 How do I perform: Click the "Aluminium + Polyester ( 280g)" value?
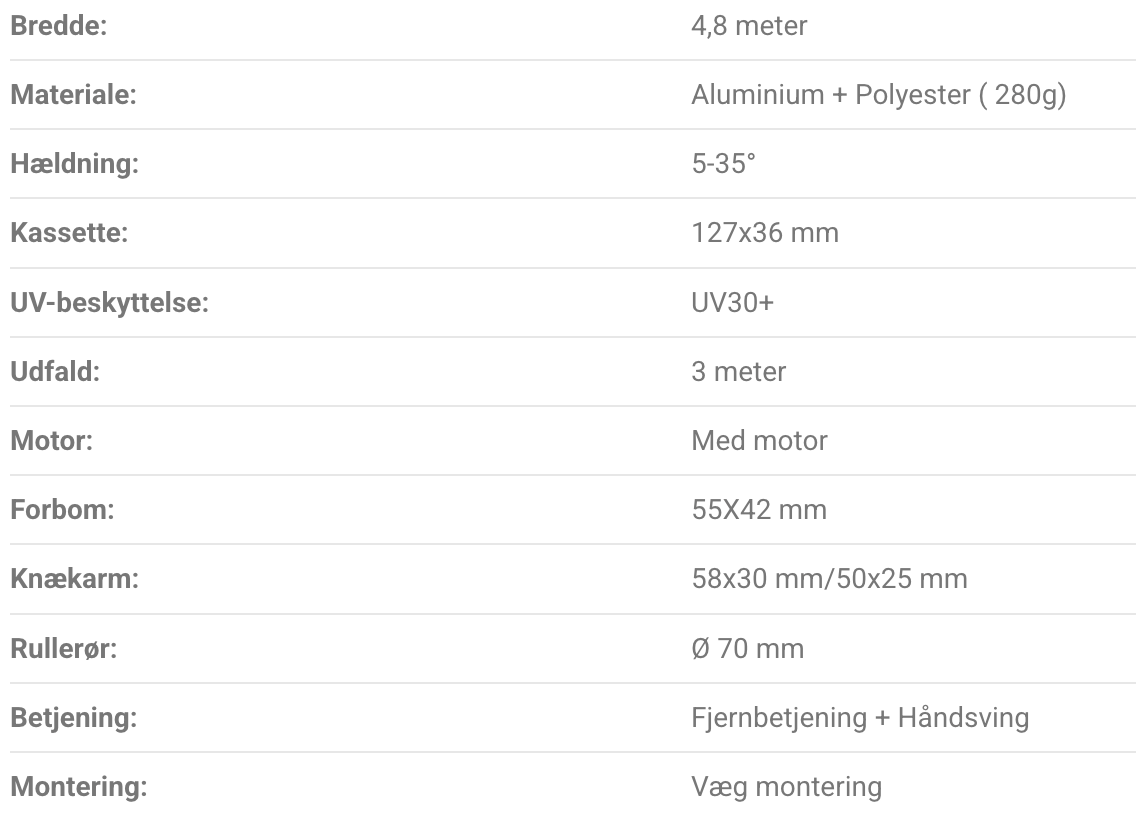tap(879, 95)
